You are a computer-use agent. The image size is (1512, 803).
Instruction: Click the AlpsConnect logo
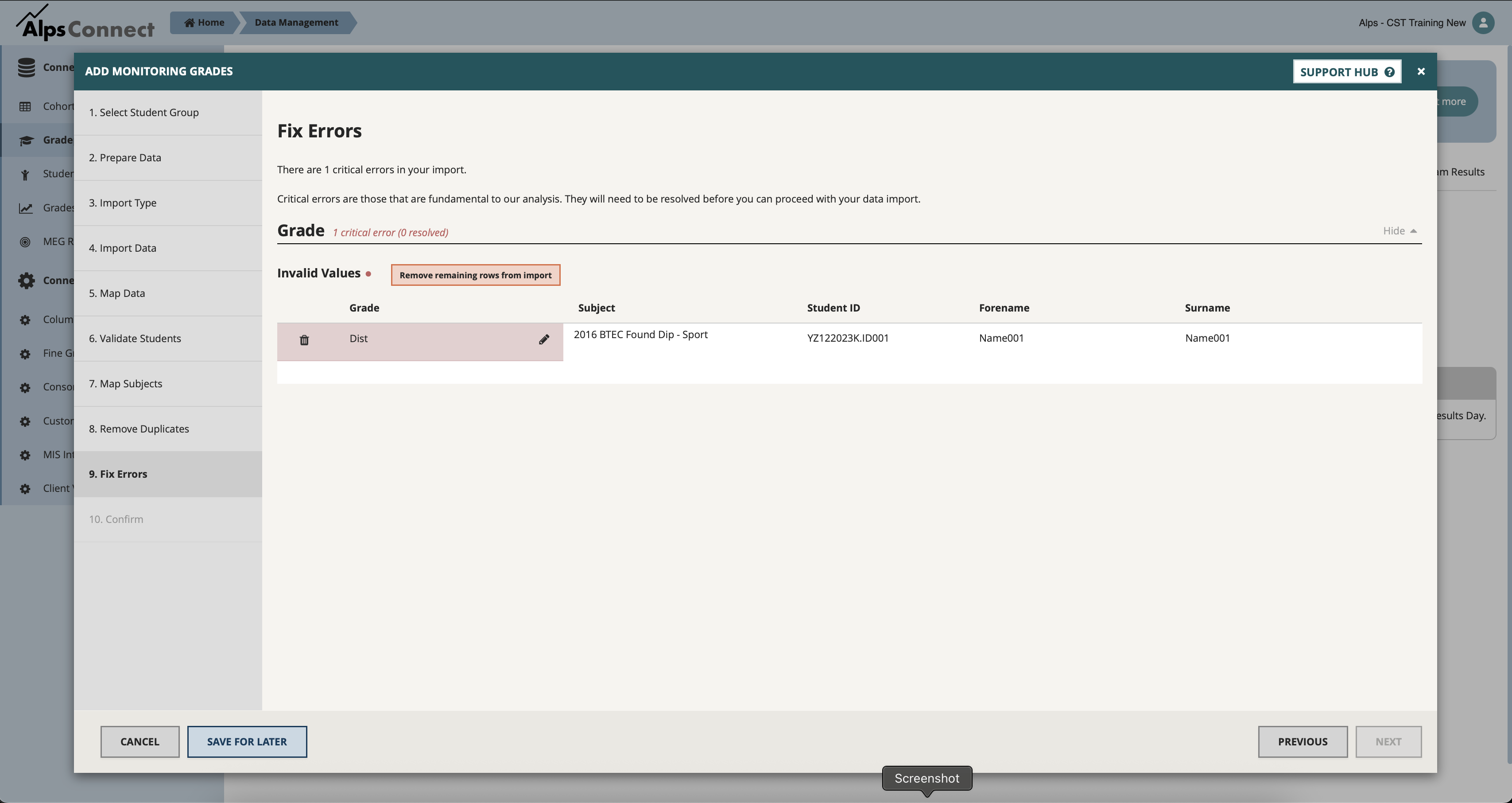[x=85, y=23]
